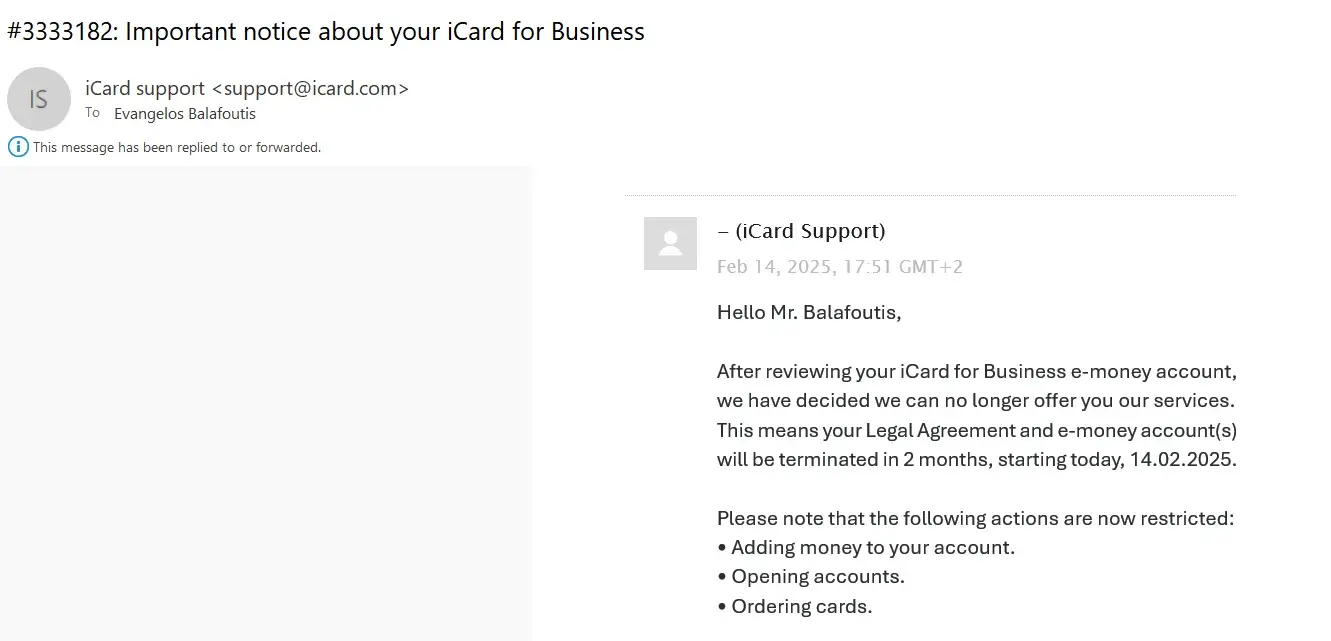Click the empty grey panel left of the message
This screenshot has height=641, width=1331.
click(x=266, y=400)
